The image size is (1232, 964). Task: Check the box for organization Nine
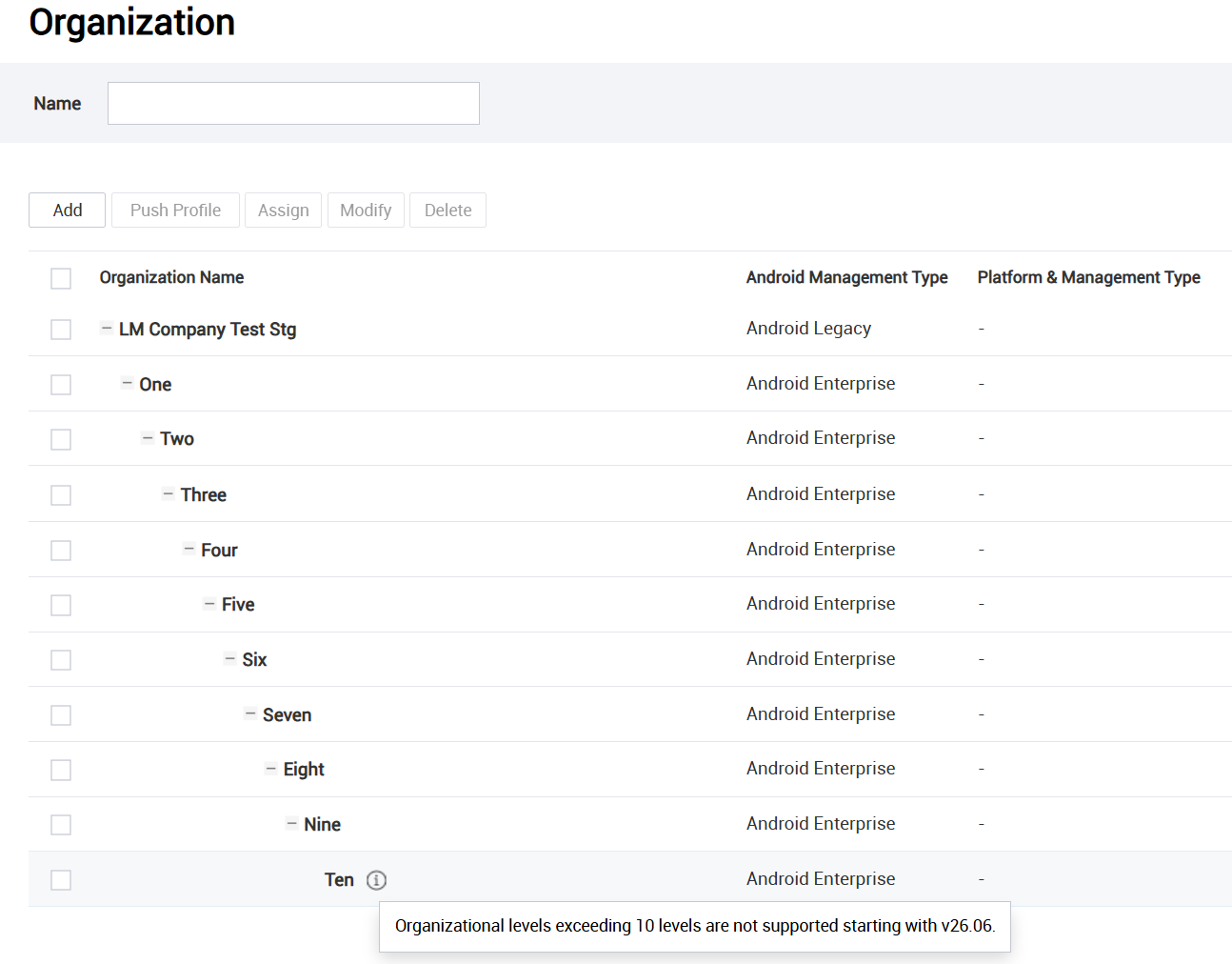click(61, 825)
